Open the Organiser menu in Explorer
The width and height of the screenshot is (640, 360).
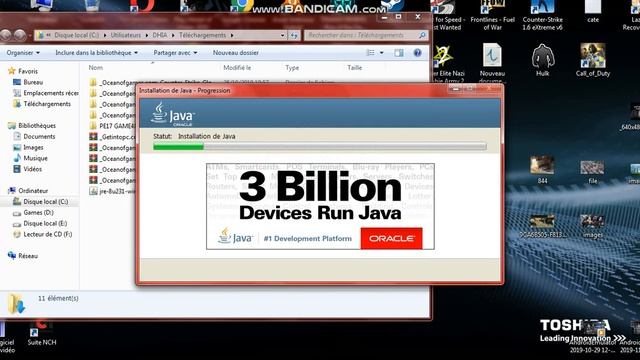tap(23, 53)
